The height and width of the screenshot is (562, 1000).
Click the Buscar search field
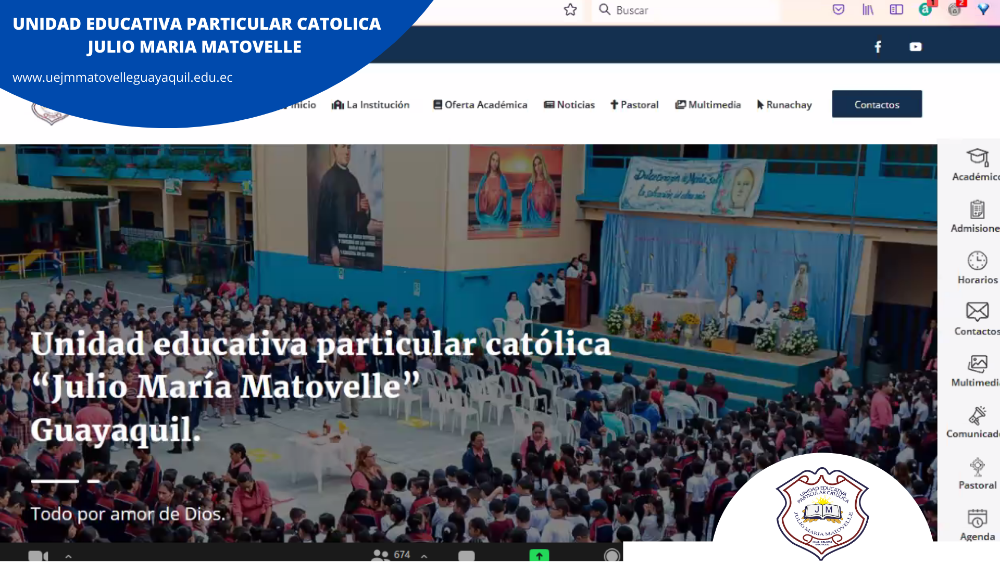[688, 10]
